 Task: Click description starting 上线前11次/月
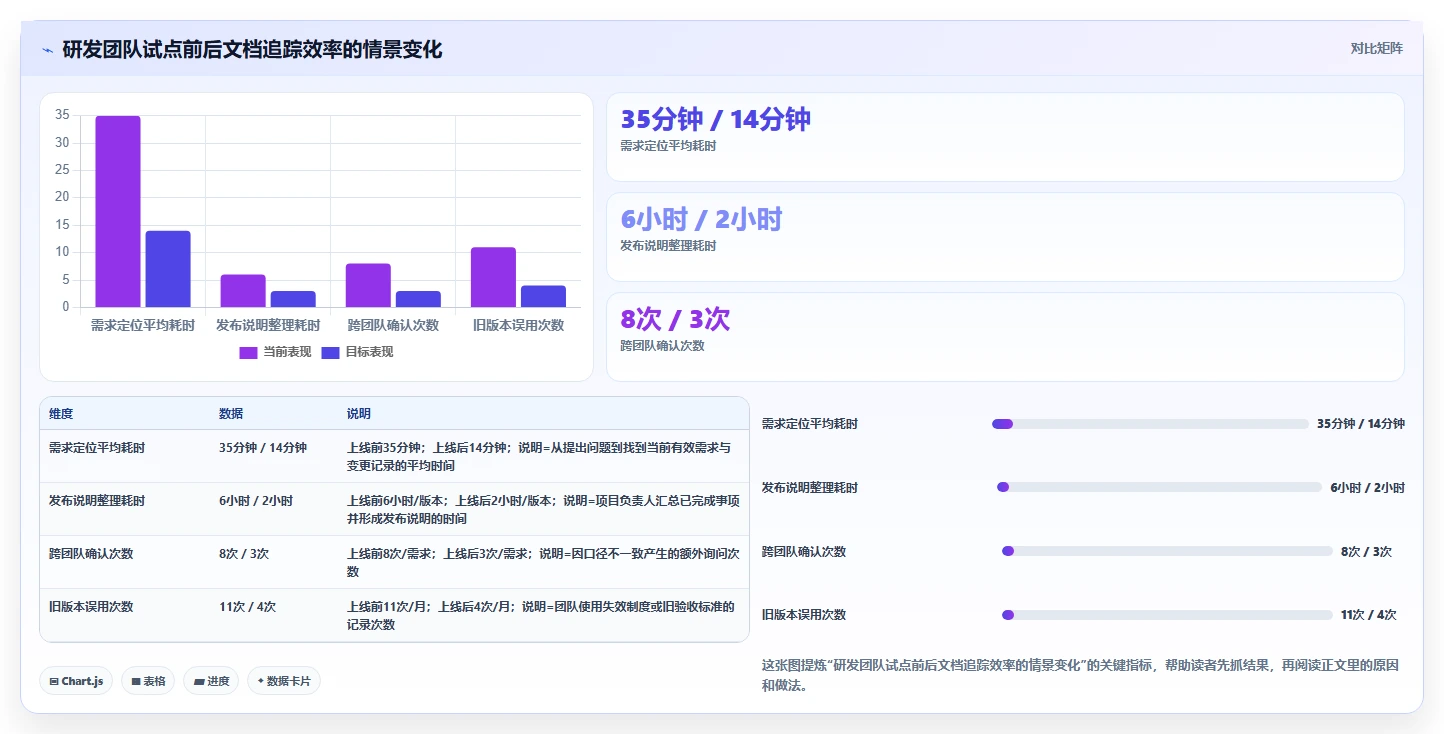coord(543,615)
